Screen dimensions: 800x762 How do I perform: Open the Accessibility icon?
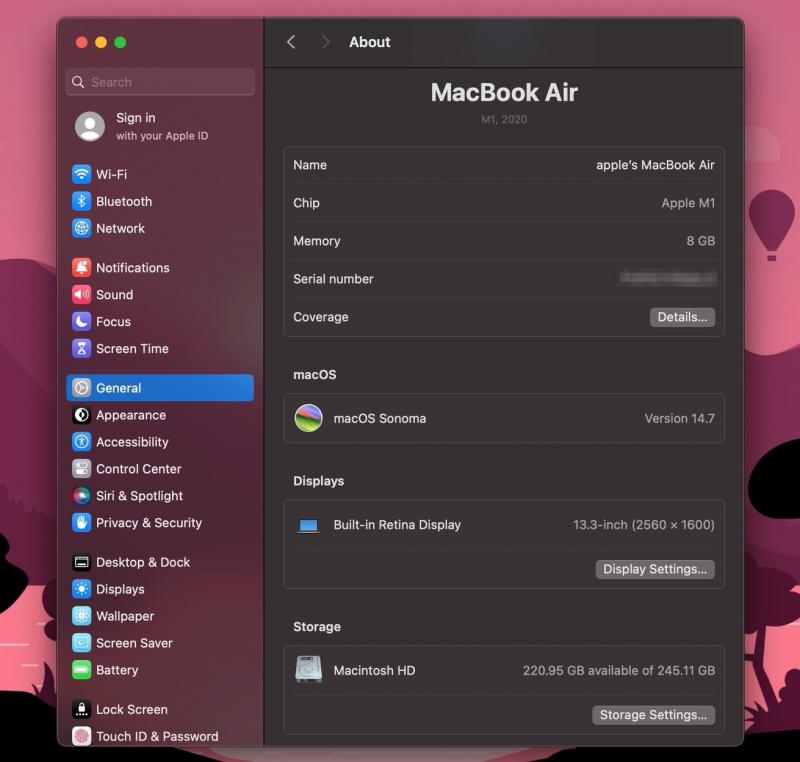pyautogui.click(x=81, y=442)
